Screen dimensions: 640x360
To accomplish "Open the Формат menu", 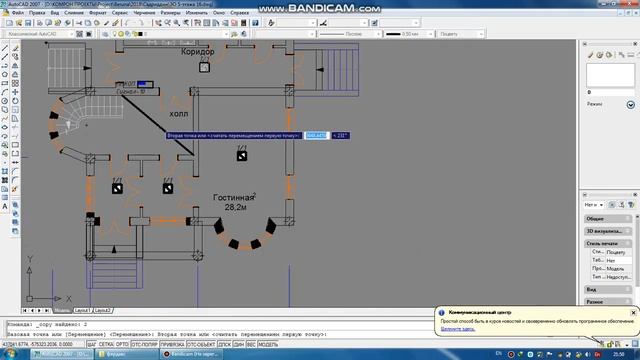I will coord(98,13).
